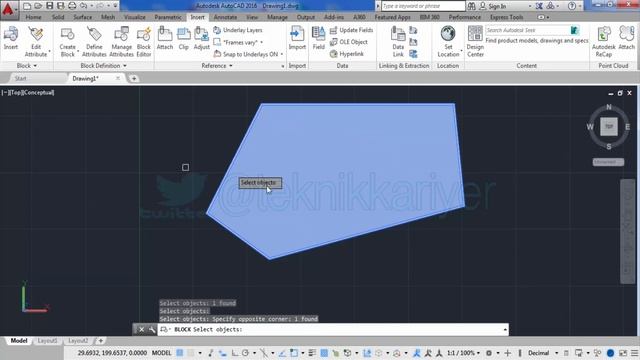
Task: Click the Import tool
Action: [297, 38]
